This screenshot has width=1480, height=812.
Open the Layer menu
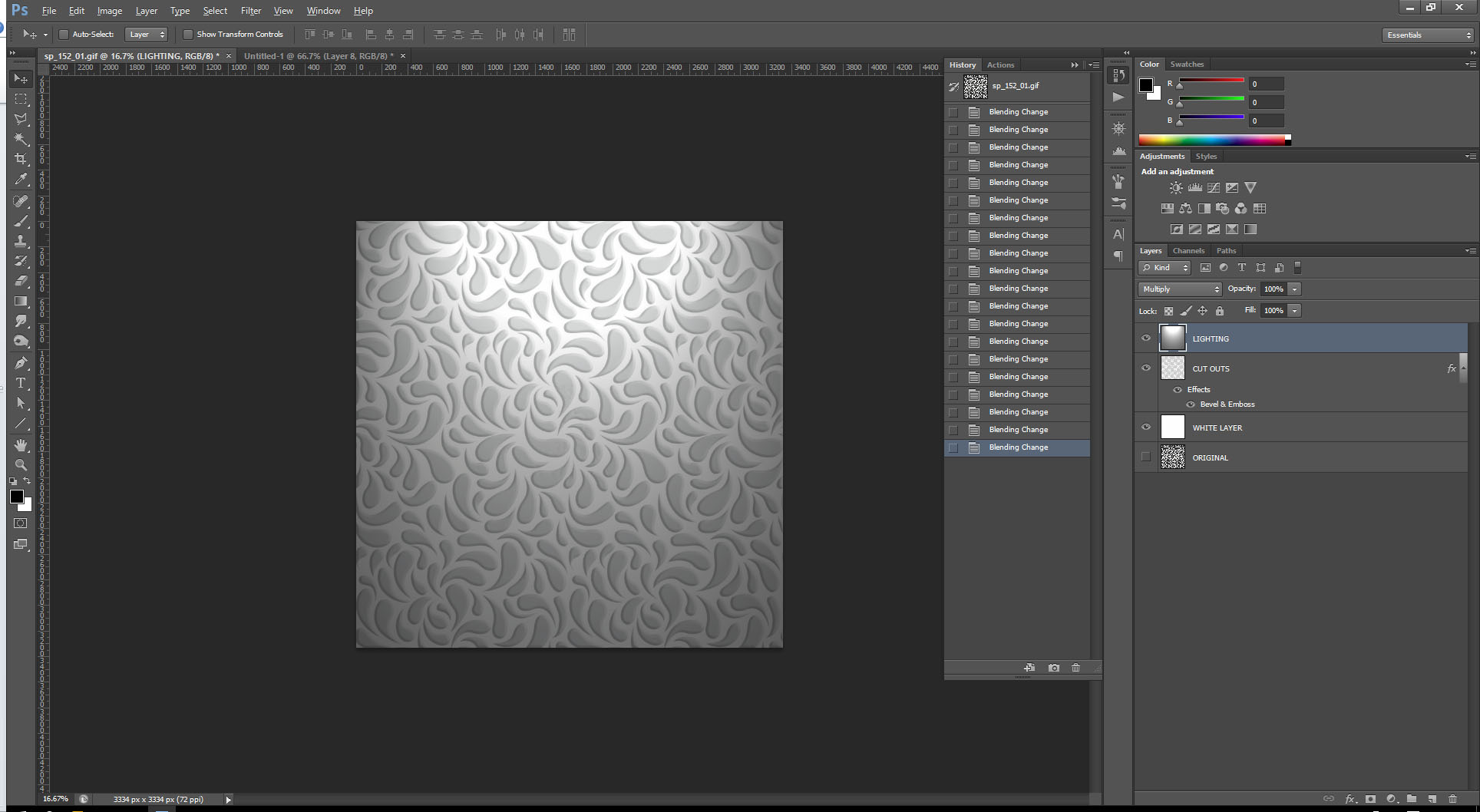click(x=146, y=11)
